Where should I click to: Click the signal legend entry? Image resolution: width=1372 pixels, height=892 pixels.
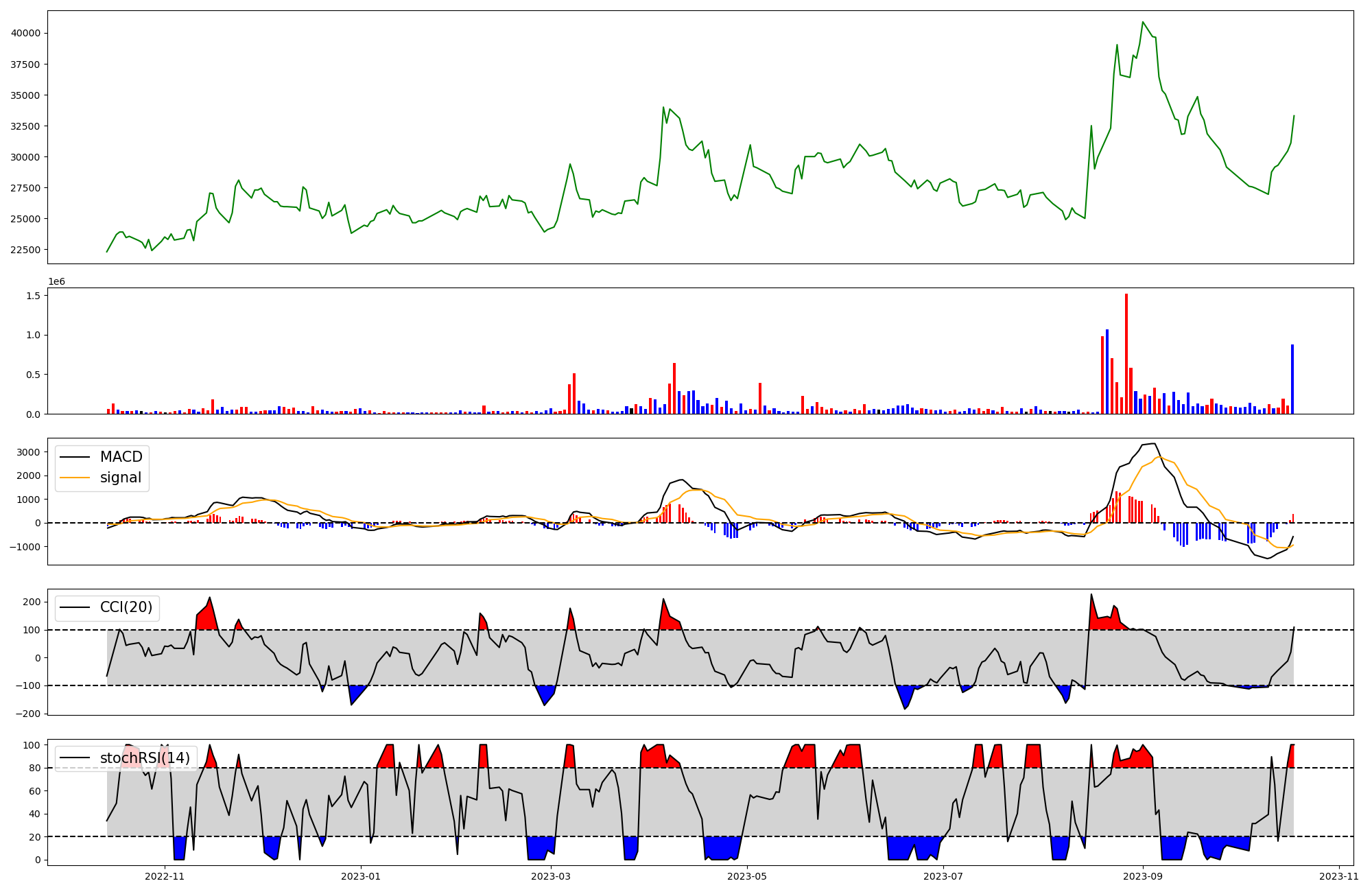121,478
